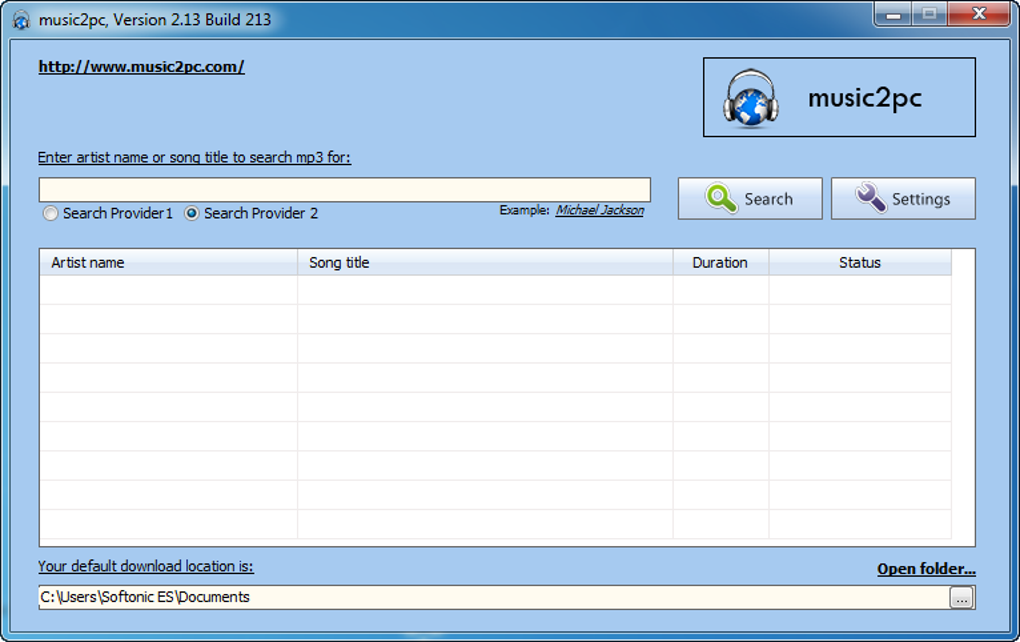This screenshot has width=1020, height=642.
Task: Sort by Artist name column header
Action: pyautogui.click(x=168, y=263)
